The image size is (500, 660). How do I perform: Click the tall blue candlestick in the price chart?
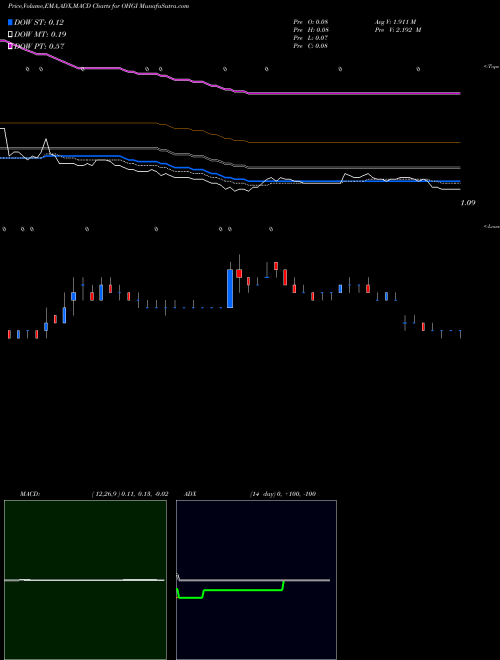(x=230, y=288)
